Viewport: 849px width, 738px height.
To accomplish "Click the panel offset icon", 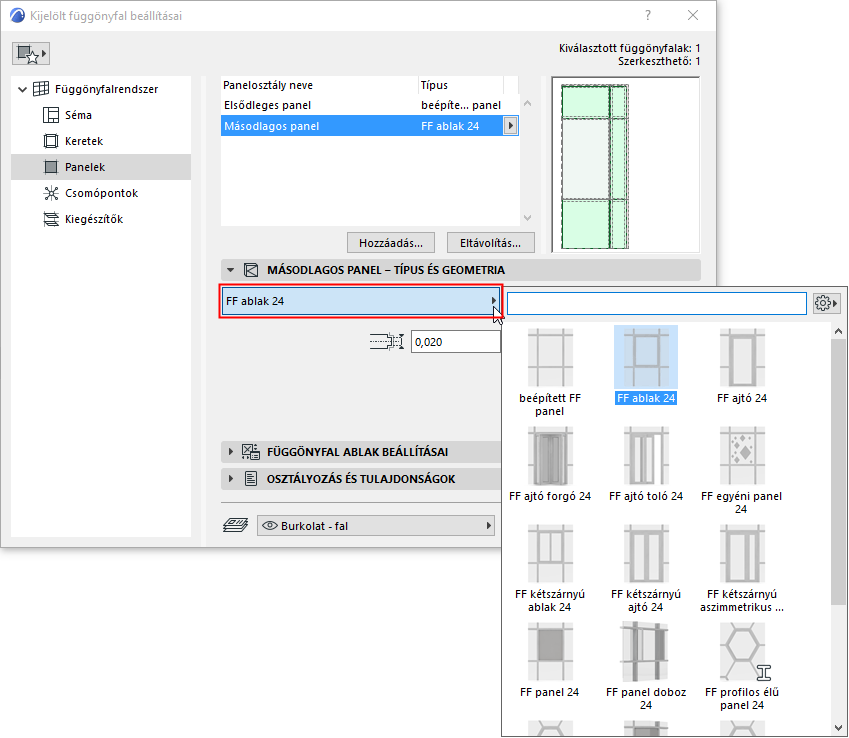I will pos(387,342).
